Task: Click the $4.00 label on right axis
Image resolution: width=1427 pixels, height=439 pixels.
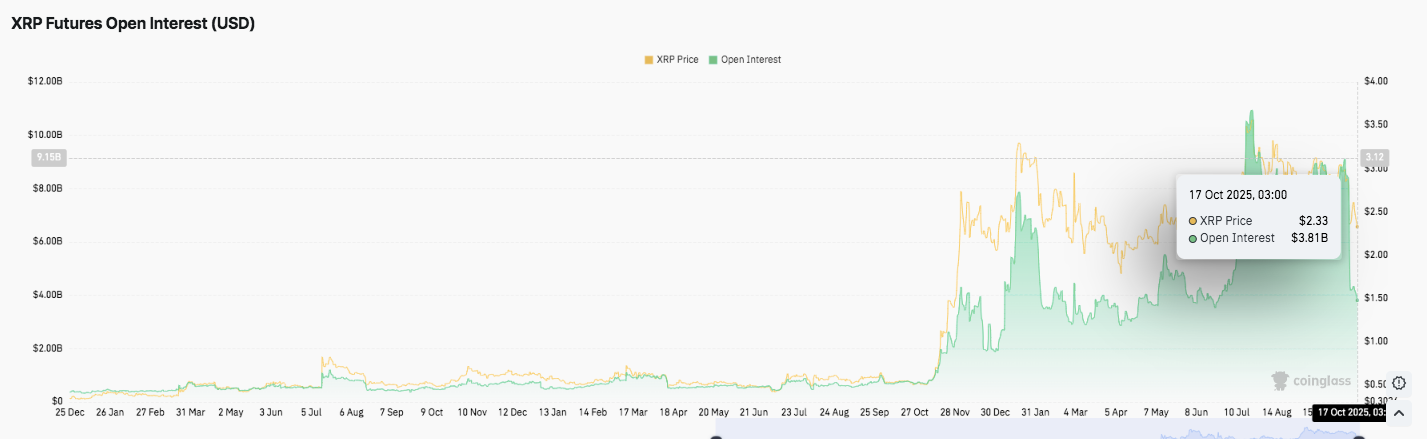Action: [1375, 81]
